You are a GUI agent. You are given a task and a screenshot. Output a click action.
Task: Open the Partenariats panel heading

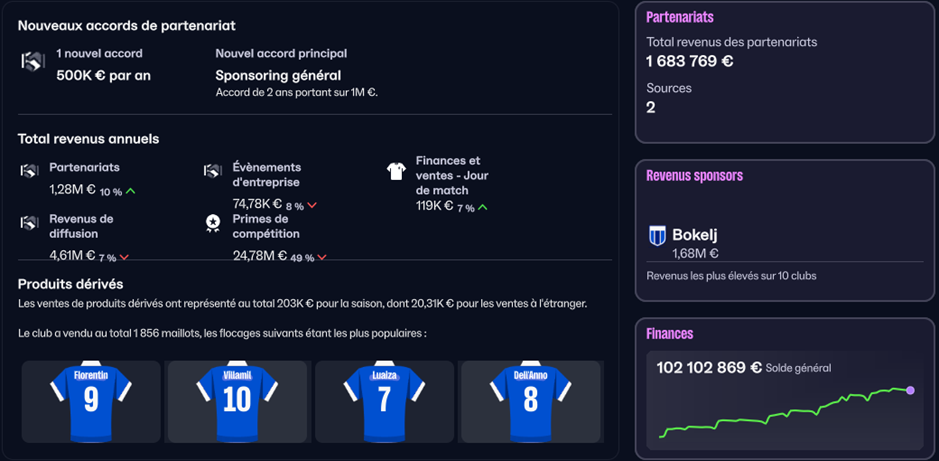click(680, 17)
